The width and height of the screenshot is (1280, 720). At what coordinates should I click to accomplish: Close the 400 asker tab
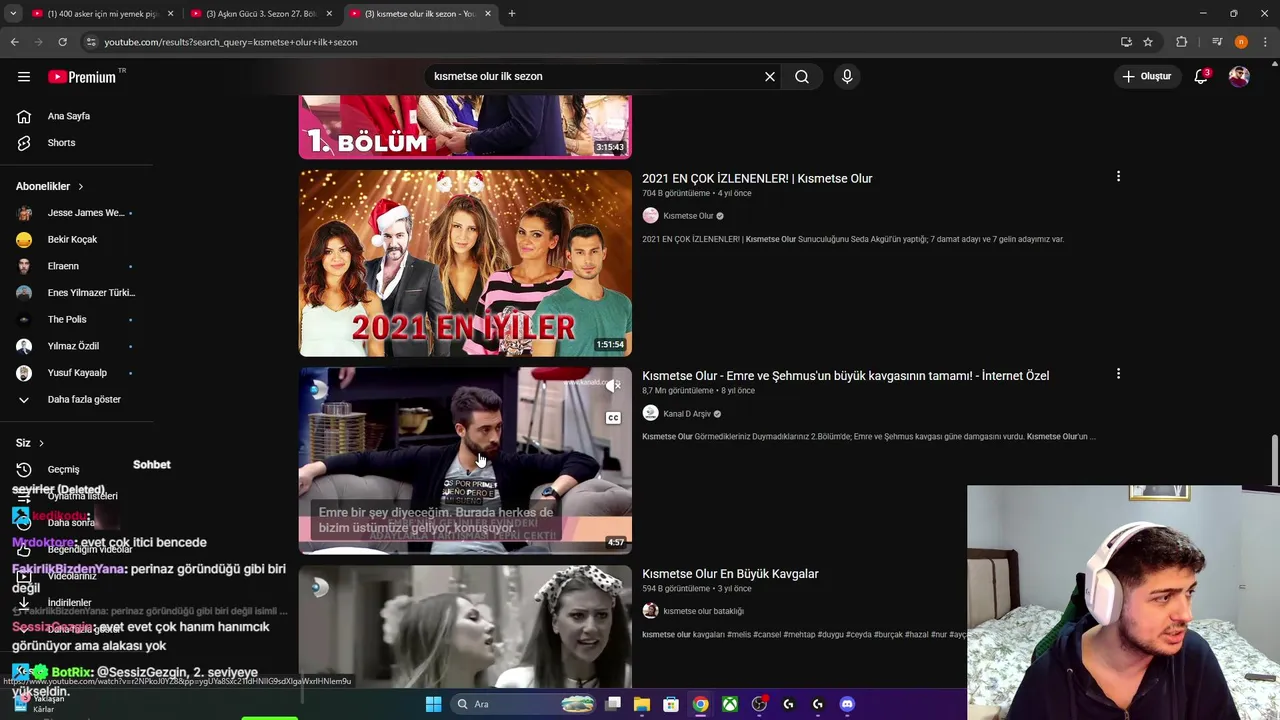pos(170,14)
